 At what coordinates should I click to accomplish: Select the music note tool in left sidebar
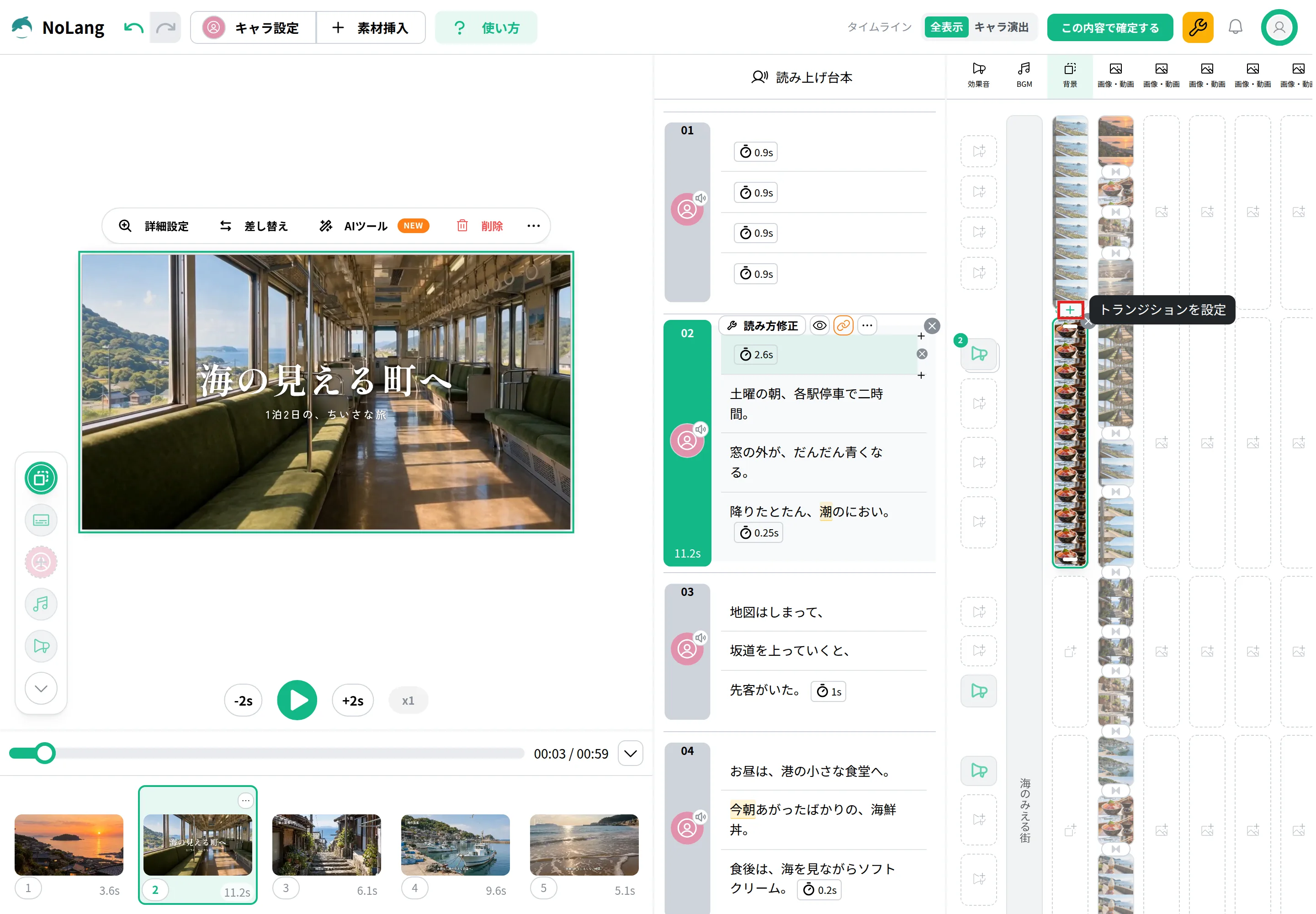[41, 604]
